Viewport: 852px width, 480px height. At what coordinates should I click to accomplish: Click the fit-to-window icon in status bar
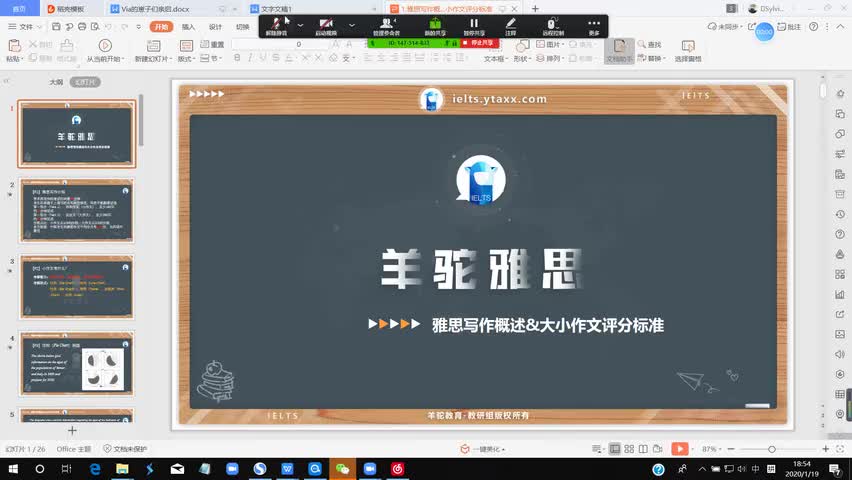click(x=840, y=449)
